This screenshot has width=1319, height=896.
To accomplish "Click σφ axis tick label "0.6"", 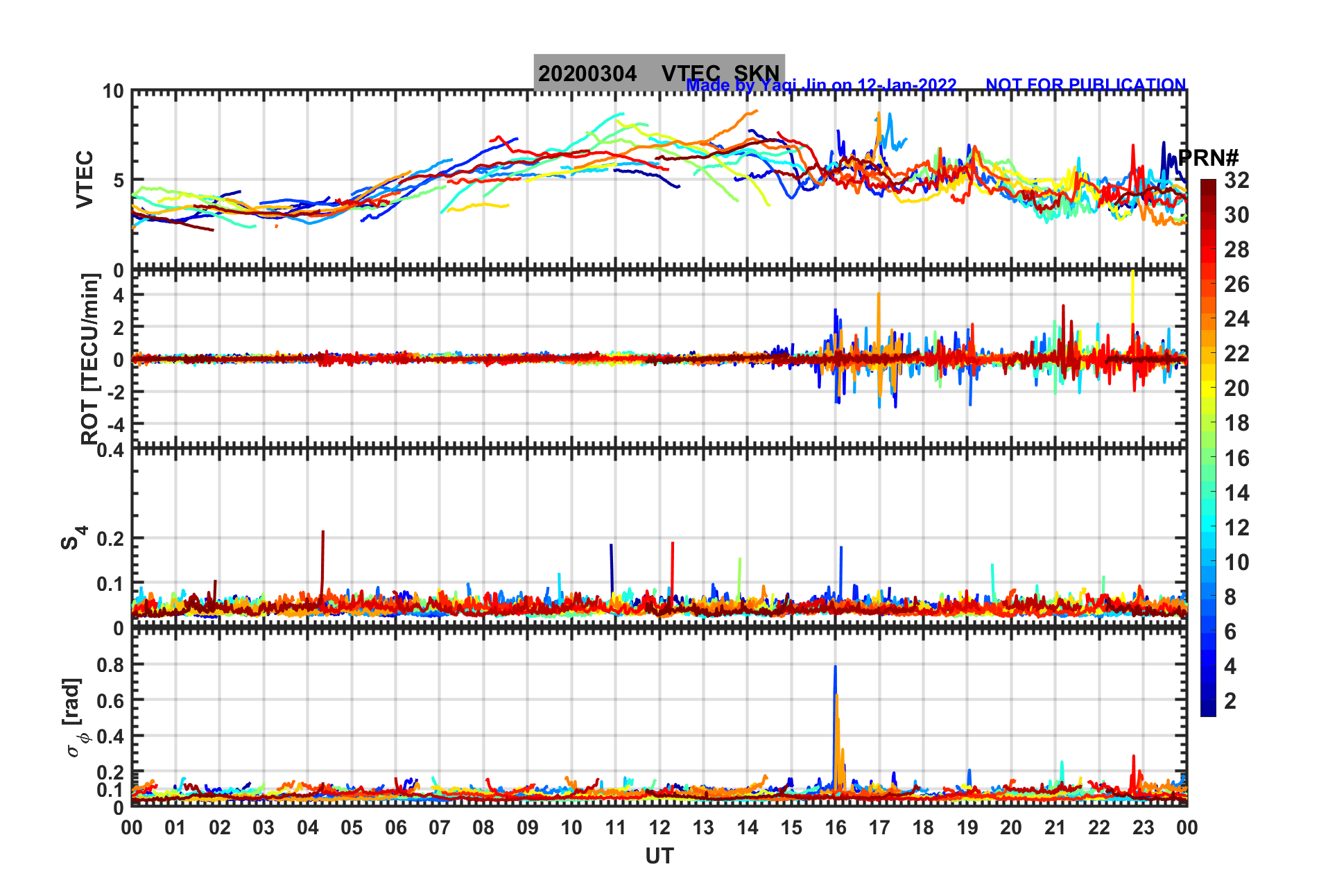I will point(111,700).
